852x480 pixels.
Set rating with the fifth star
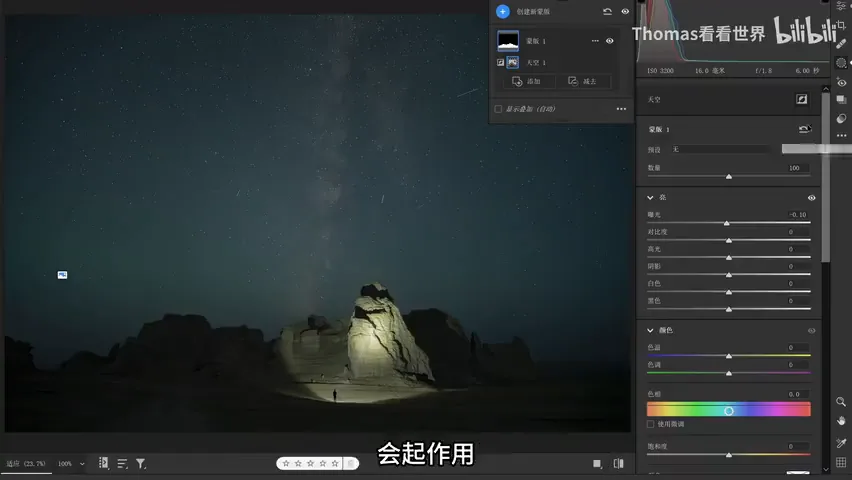click(x=335, y=464)
